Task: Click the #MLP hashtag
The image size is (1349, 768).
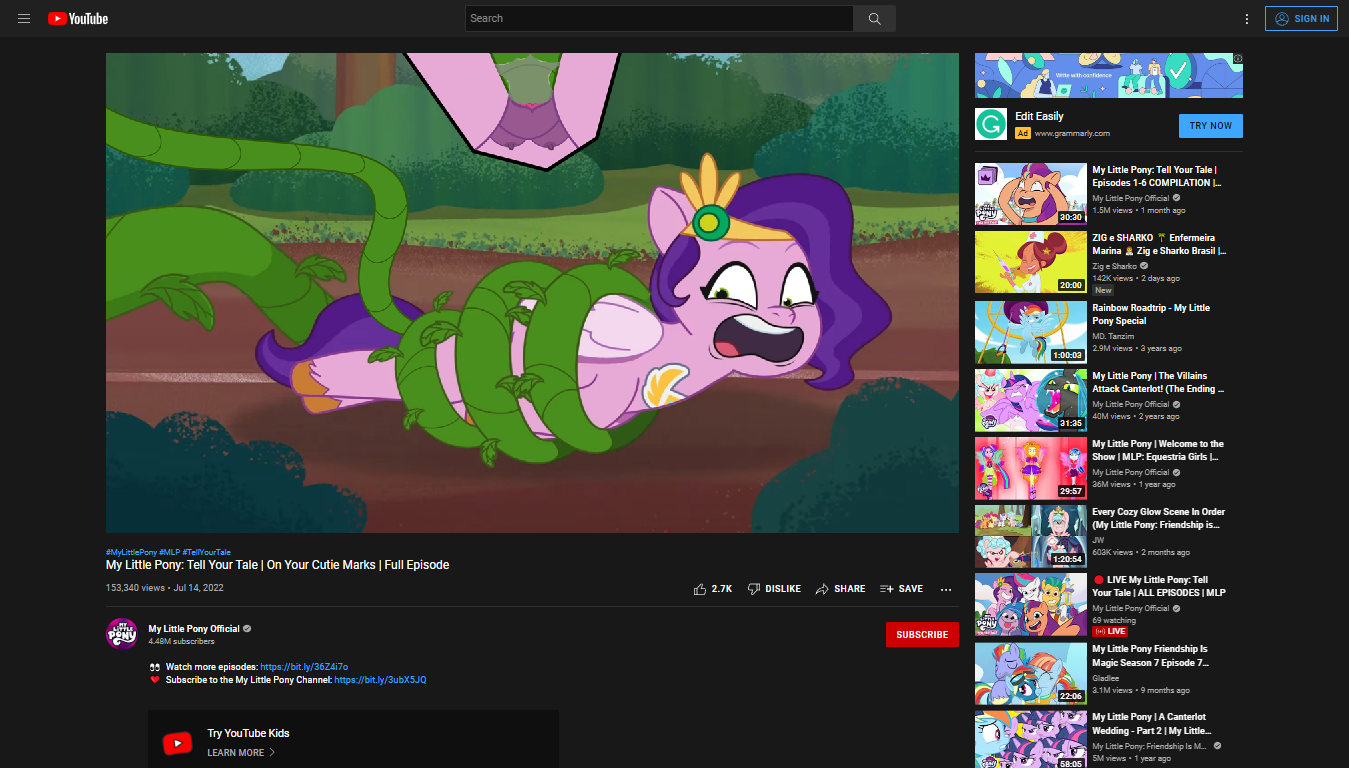Action: 169,552
